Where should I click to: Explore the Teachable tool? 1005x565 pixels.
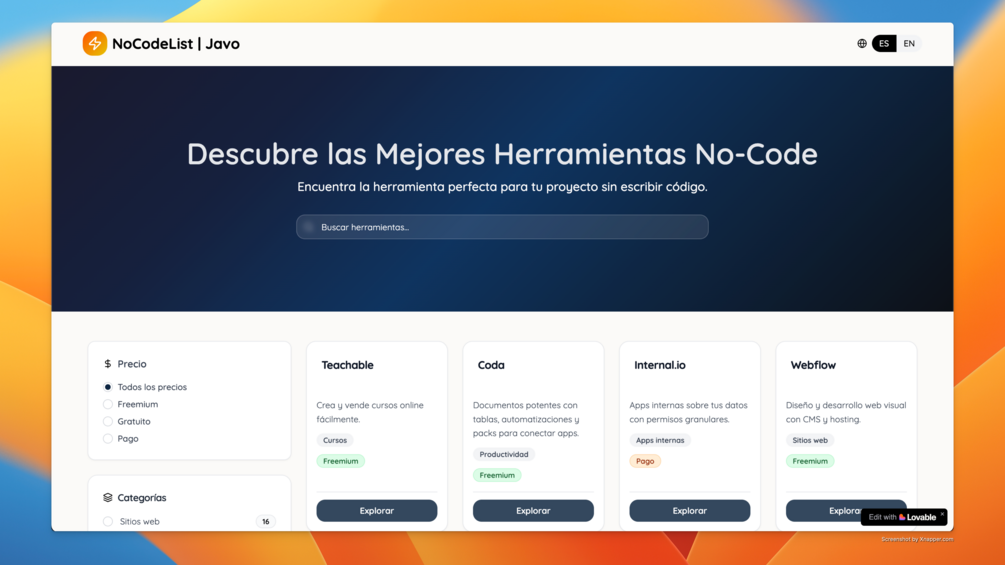pos(377,511)
